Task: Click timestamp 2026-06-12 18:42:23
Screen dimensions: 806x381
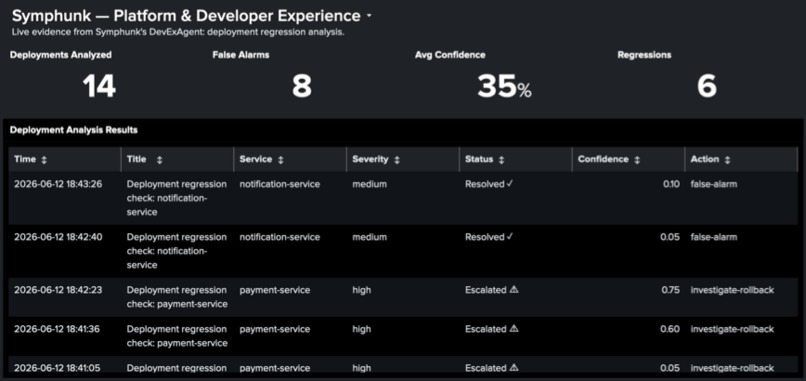Action: [x=58, y=290]
